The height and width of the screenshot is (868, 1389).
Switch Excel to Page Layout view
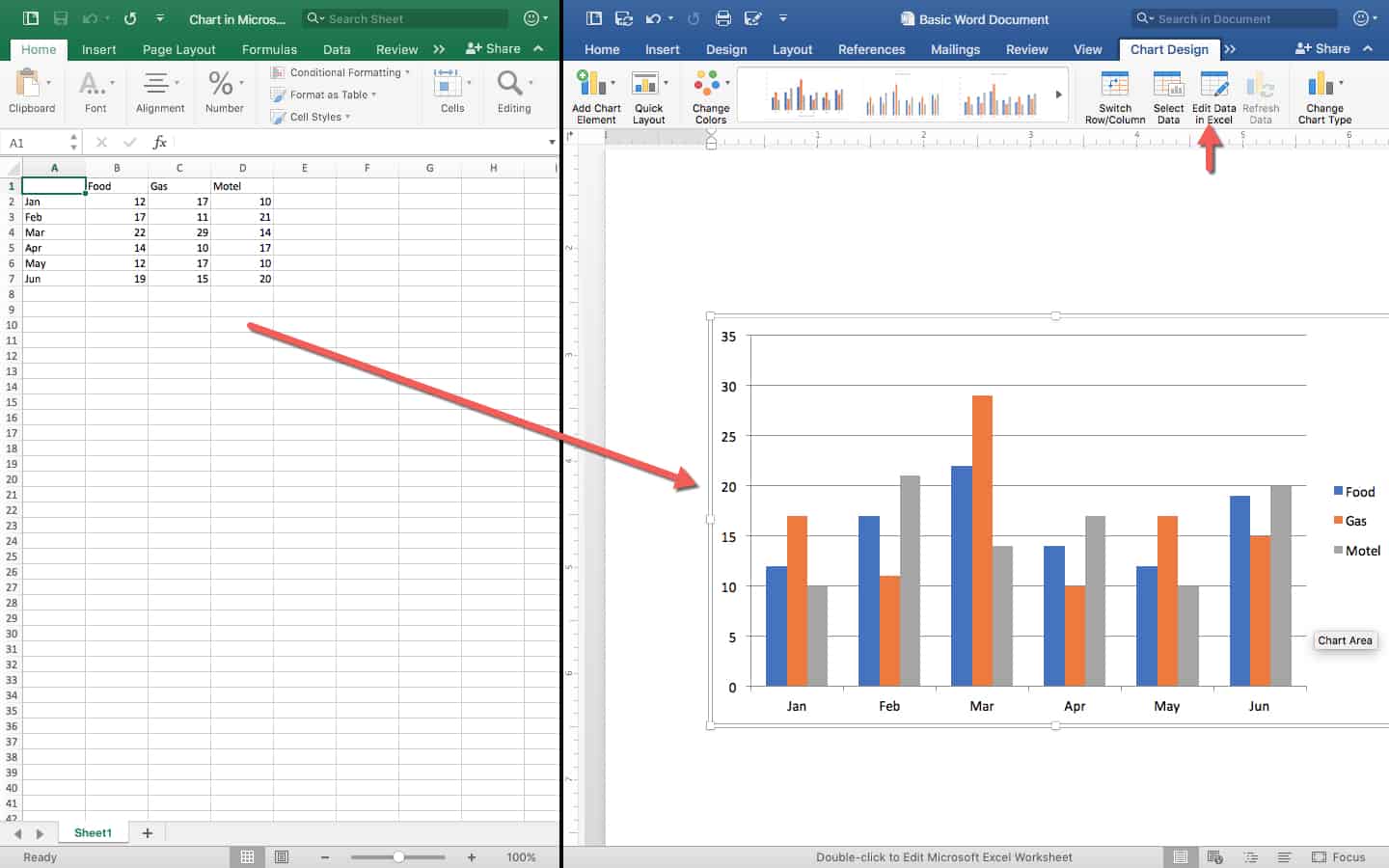pyautogui.click(x=282, y=856)
